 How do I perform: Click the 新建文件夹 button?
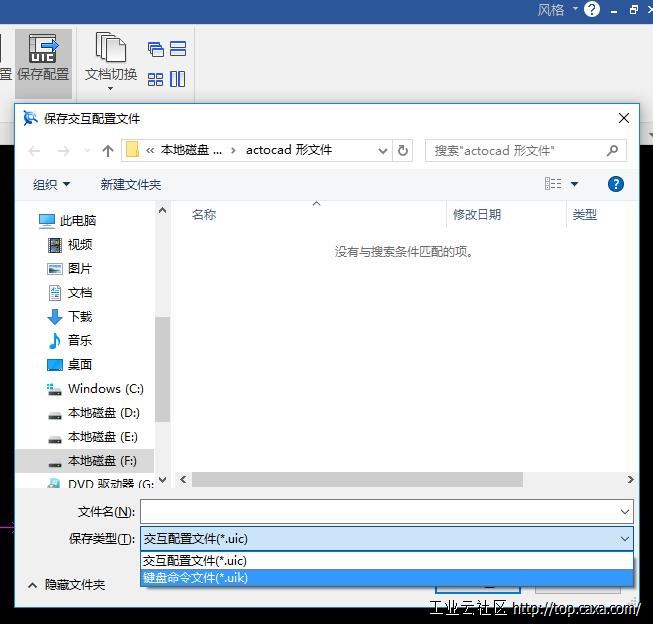[x=130, y=184]
